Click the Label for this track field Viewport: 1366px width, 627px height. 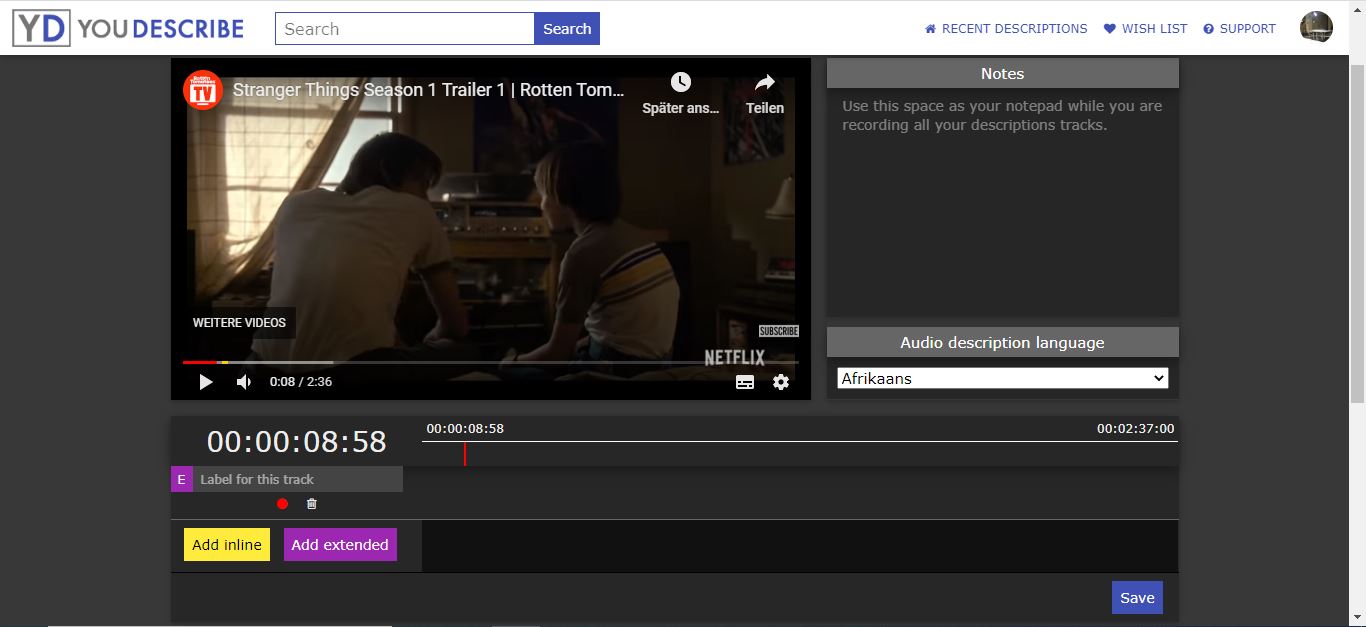[297, 479]
